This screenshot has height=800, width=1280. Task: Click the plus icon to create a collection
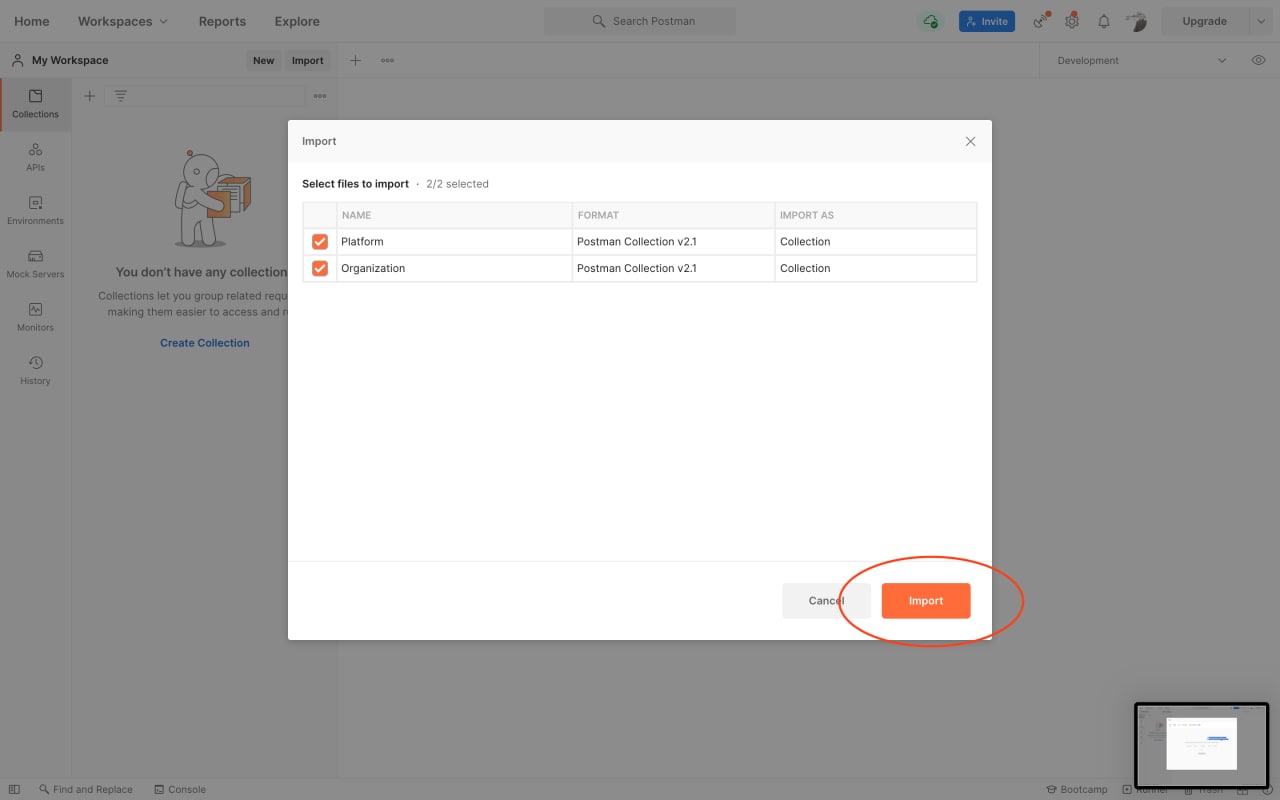89,96
